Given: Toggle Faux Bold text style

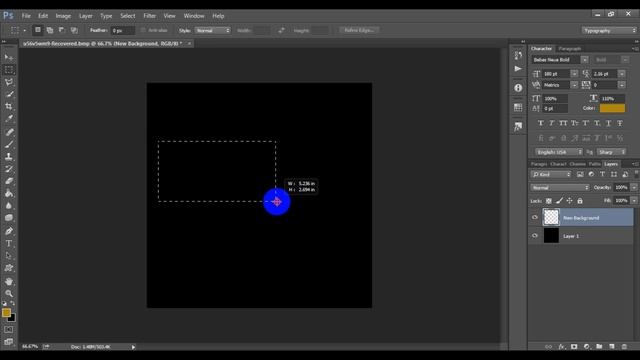Looking at the screenshot, I should pyautogui.click(x=541, y=123).
